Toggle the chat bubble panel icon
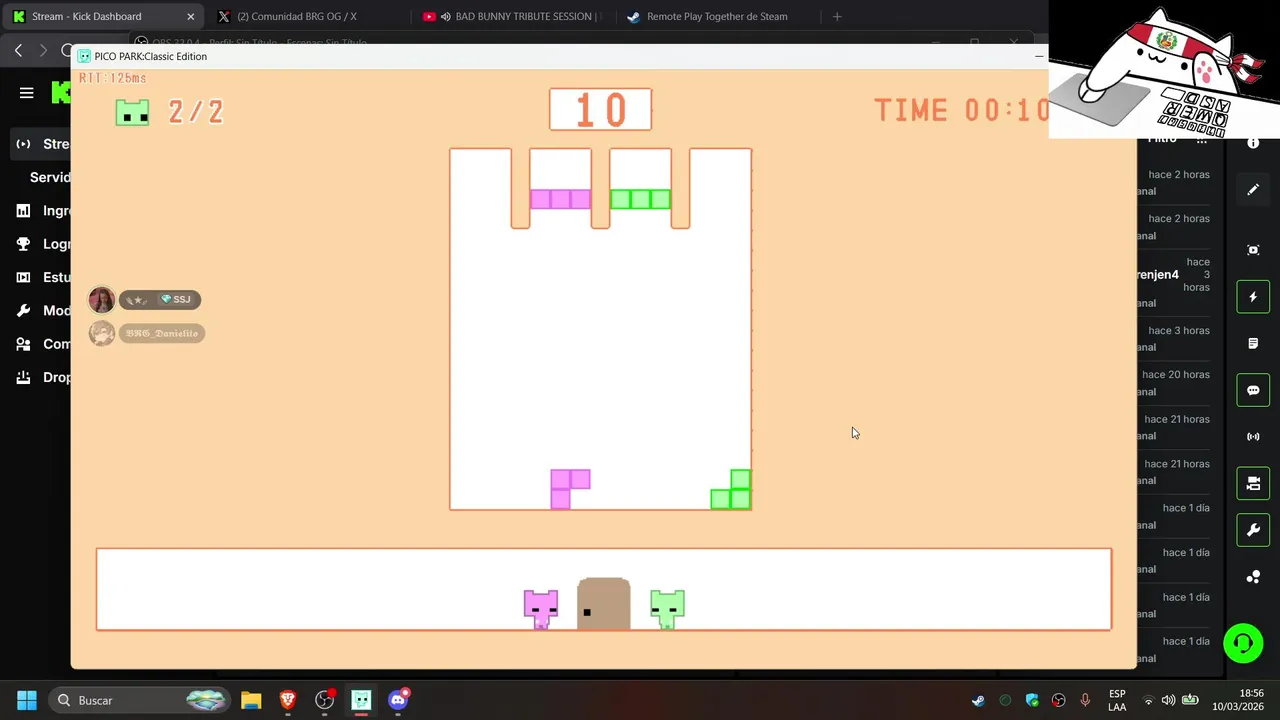 pyautogui.click(x=1253, y=390)
